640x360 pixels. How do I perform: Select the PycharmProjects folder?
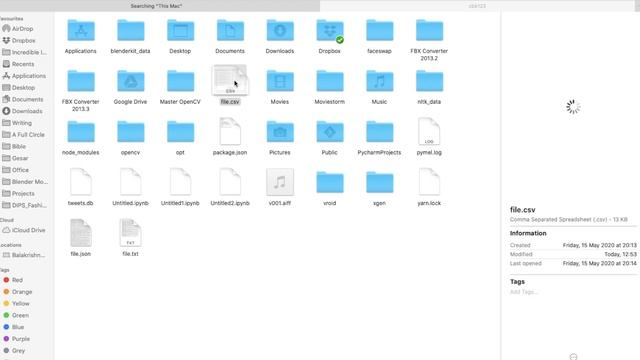(x=380, y=132)
